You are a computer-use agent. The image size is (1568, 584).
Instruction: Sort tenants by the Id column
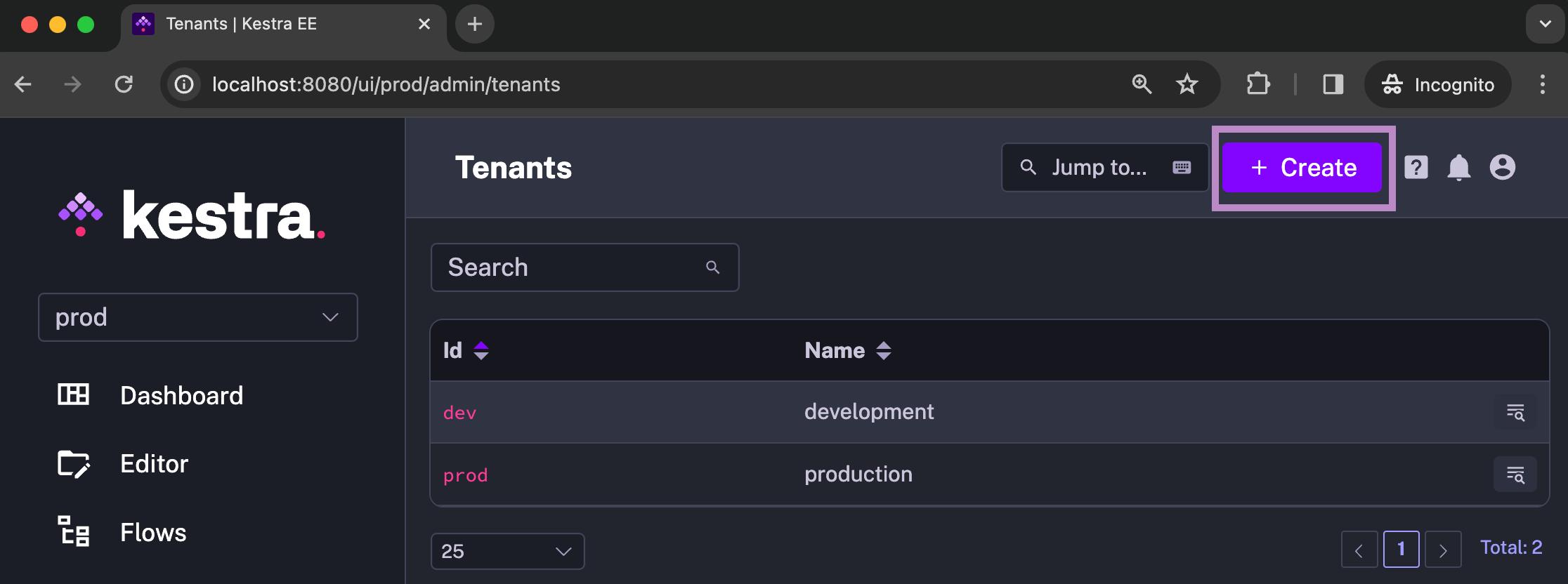pyautogui.click(x=481, y=350)
